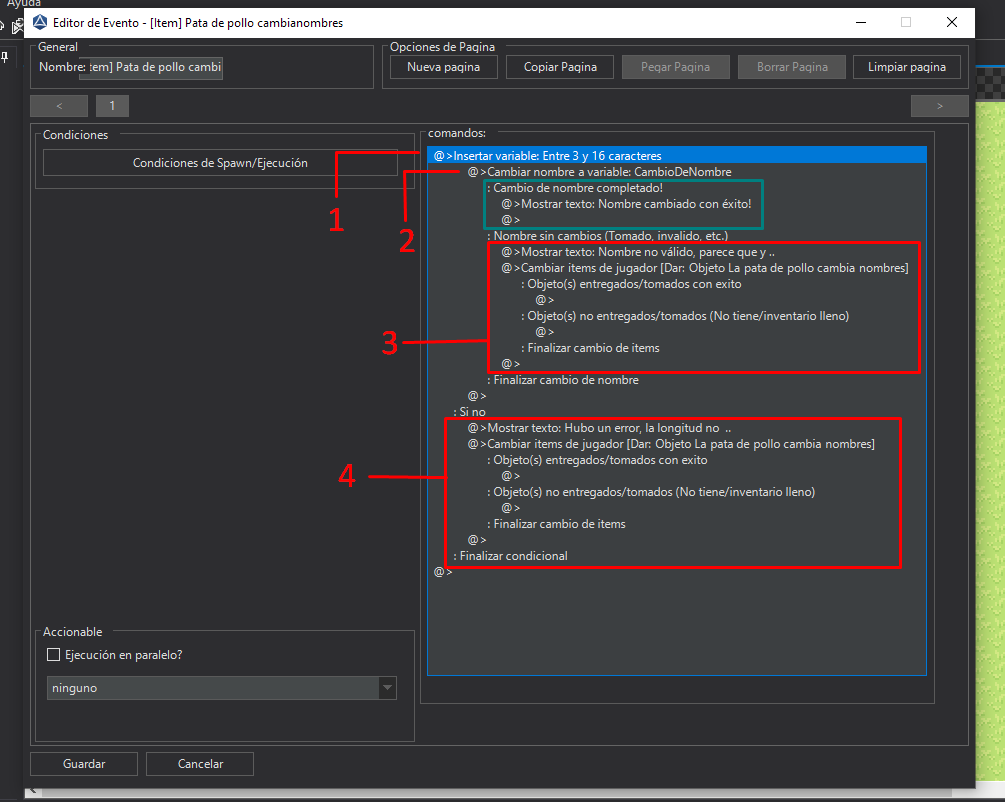Select line Cambio de nombre completado!
Image resolution: width=1005 pixels, height=802 pixels.
tap(575, 188)
